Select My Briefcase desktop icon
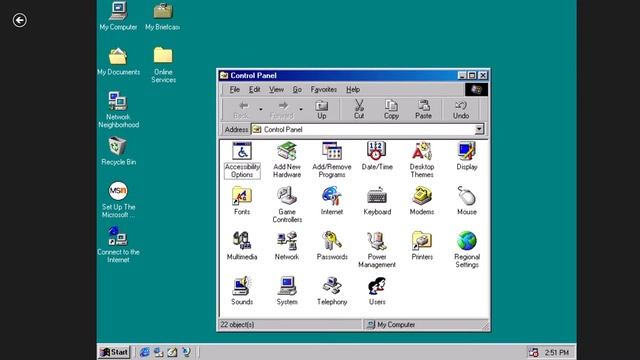Screen dimensions: 640x360 (162, 16)
